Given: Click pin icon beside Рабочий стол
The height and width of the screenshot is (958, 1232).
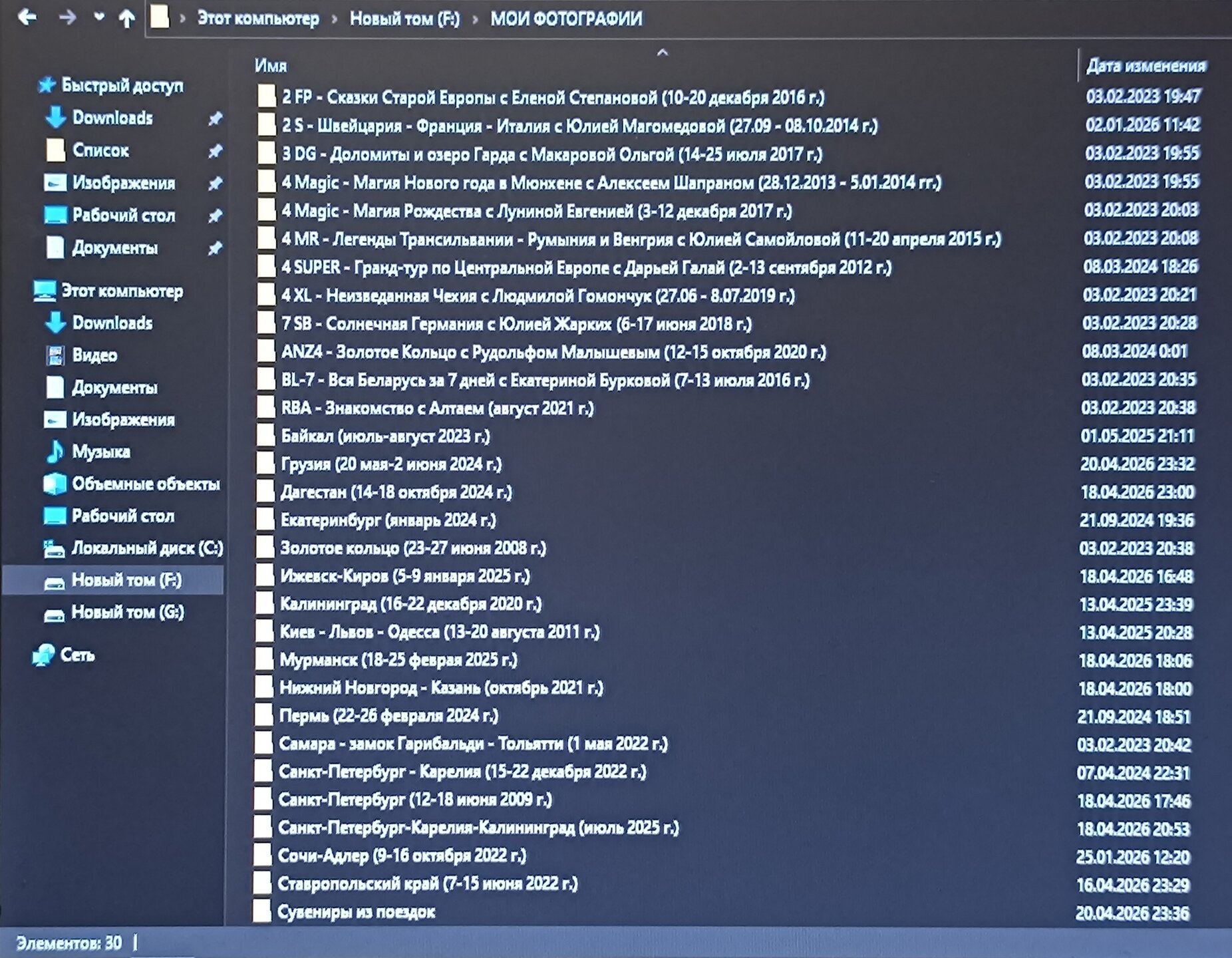Looking at the screenshot, I should coord(215,216).
